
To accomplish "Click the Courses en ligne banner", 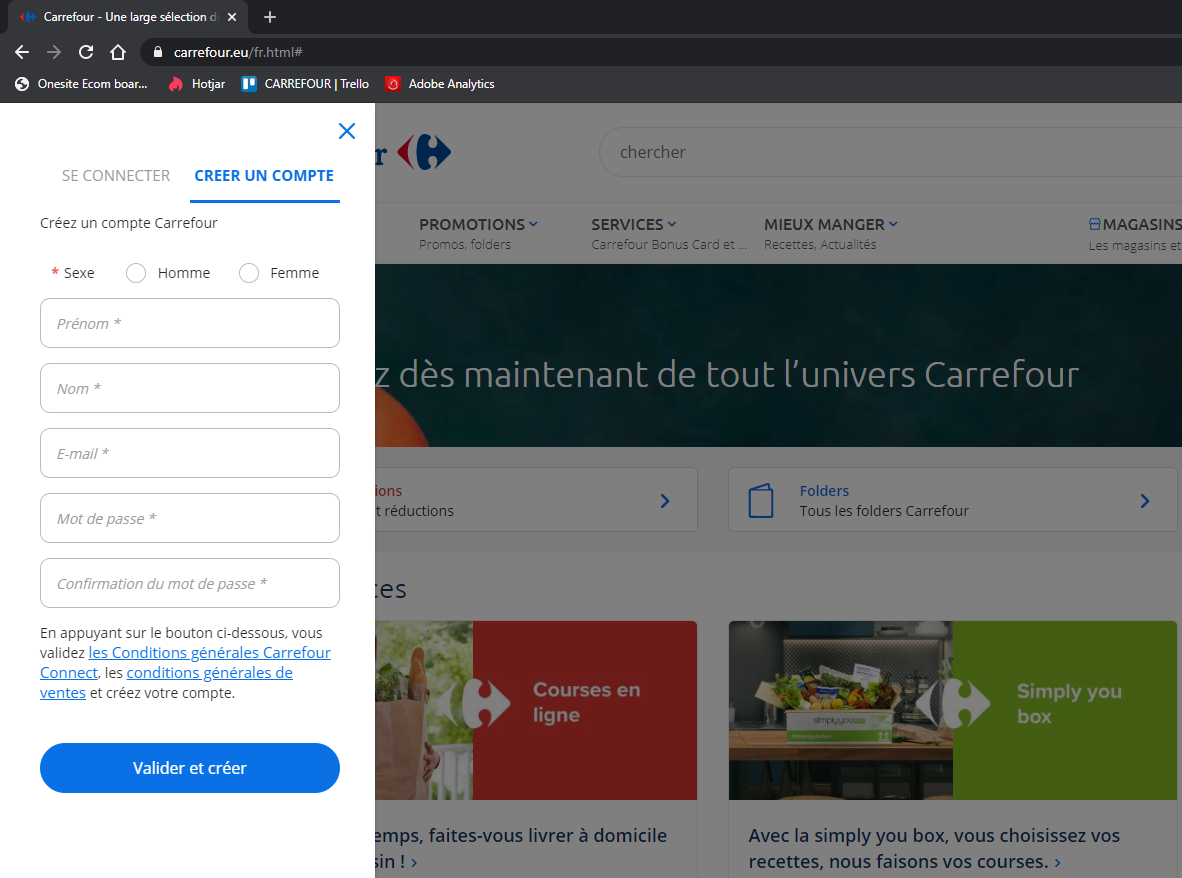I will click(536, 710).
